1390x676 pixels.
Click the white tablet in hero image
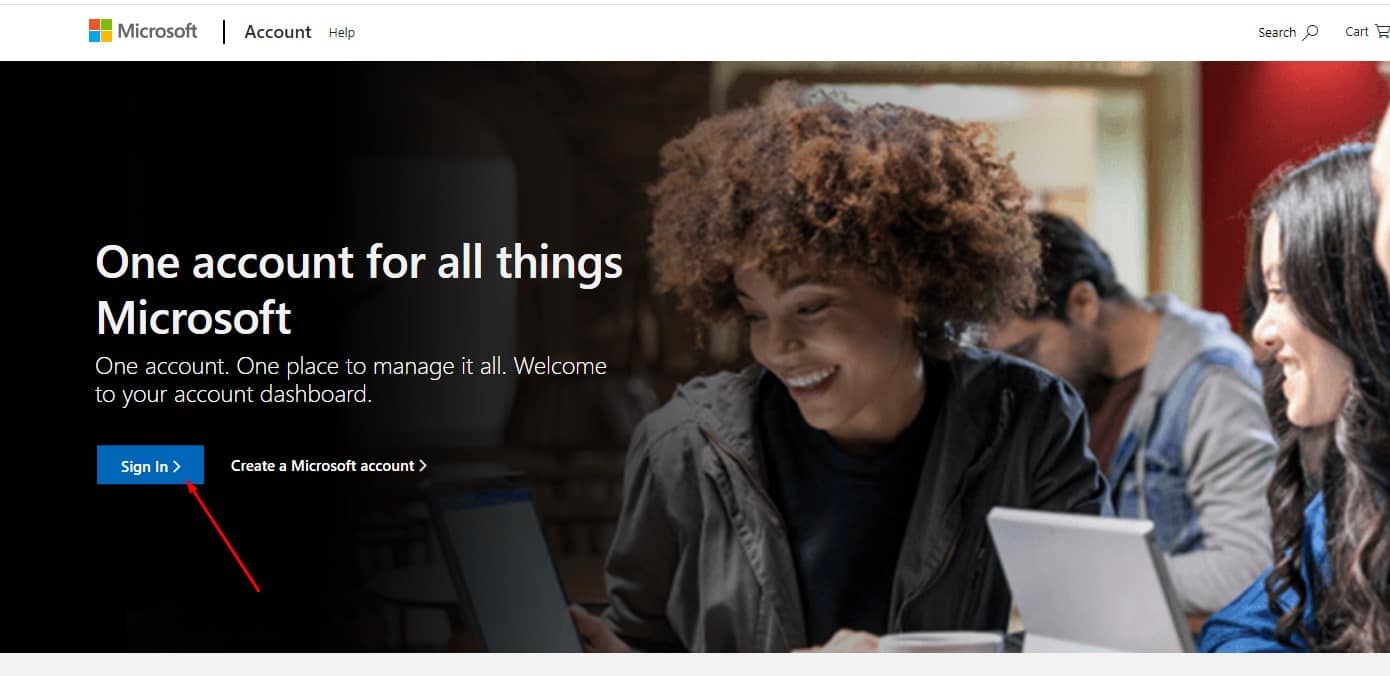tap(1090, 580)
